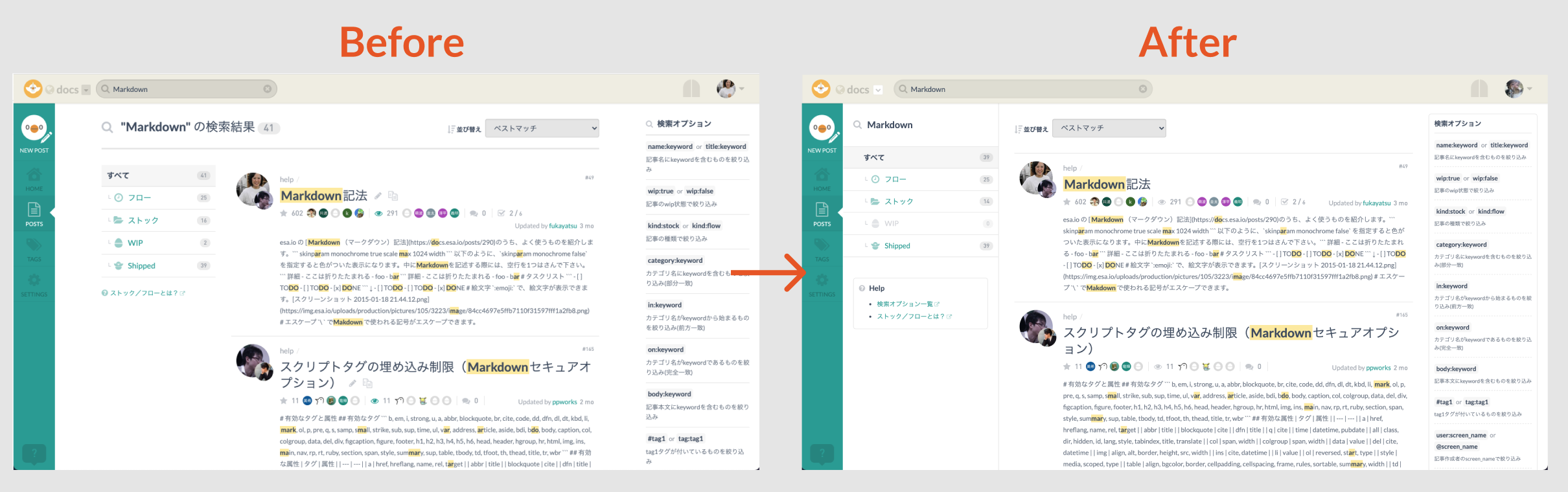
Task: Click kind:stock option in After 検索オプション
Action: click(1450, 211)
